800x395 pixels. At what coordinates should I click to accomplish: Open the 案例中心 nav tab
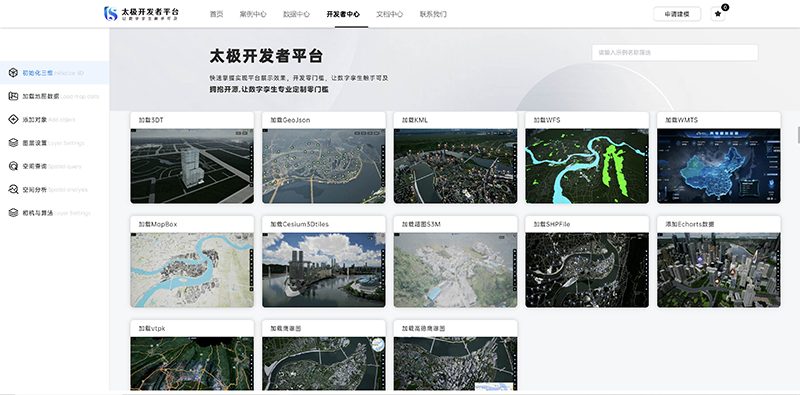[x=253, y=14]
